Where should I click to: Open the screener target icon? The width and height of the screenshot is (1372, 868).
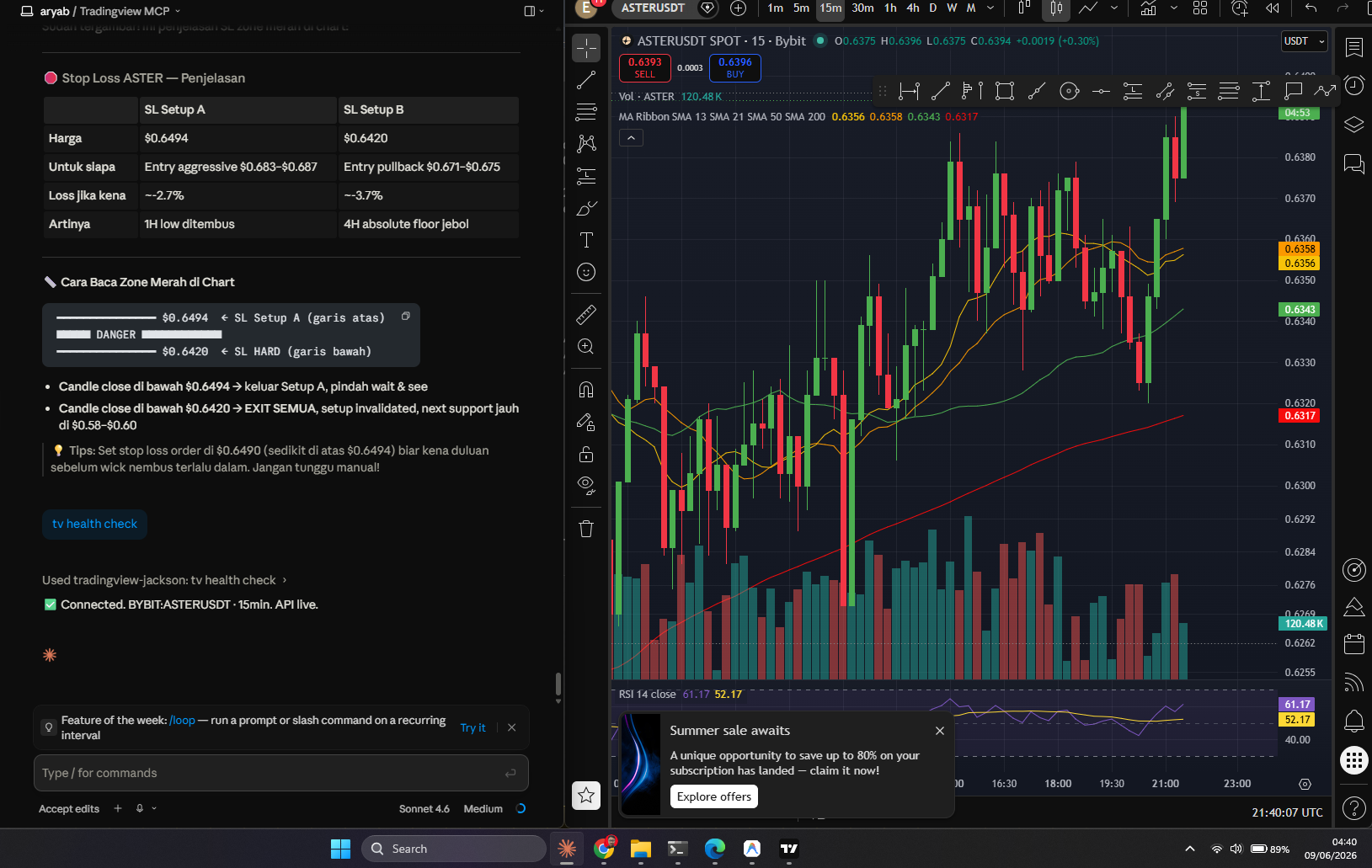pyautogui.click(x=1354, y=570)
